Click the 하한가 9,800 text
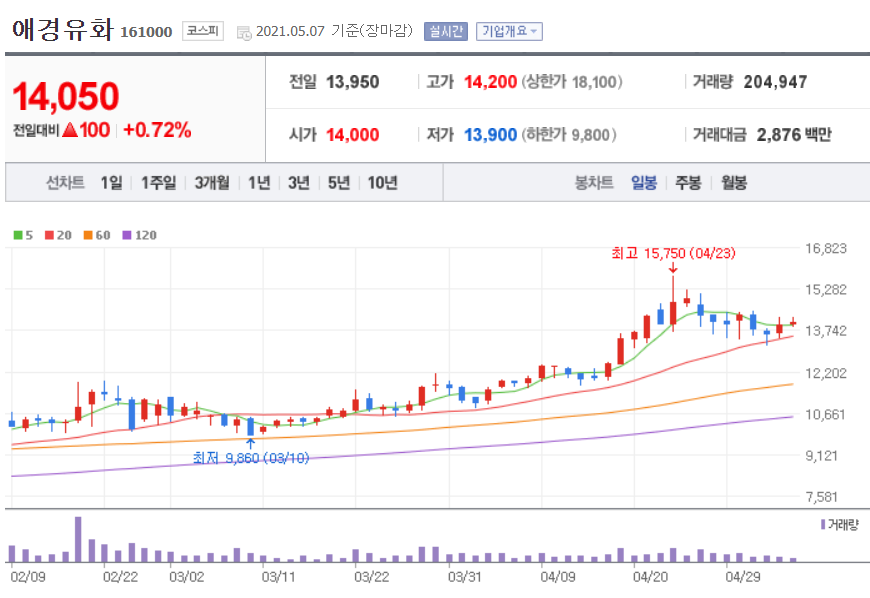 point(569,135)
